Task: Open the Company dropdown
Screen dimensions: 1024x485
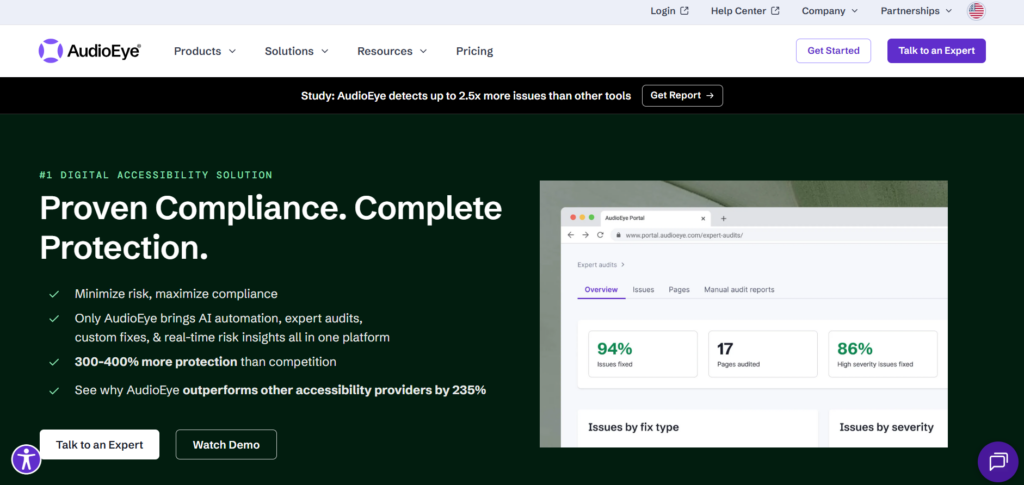Action: [829, 10]
